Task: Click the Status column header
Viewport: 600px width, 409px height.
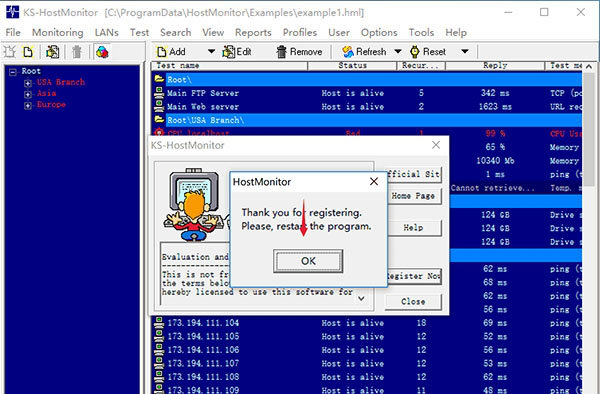Action: 352,66
